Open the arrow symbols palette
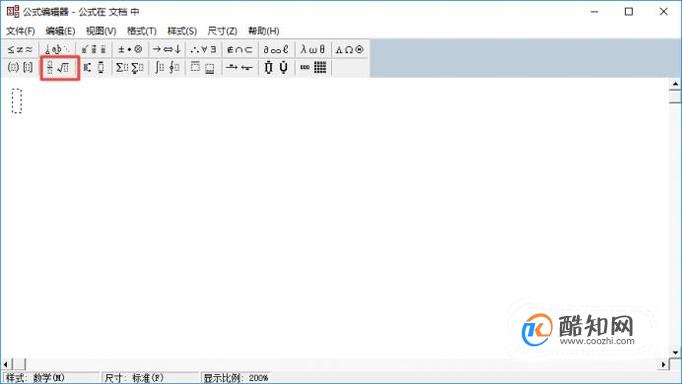This screenshot has height=384, width=682. click(x=167, y=50)
